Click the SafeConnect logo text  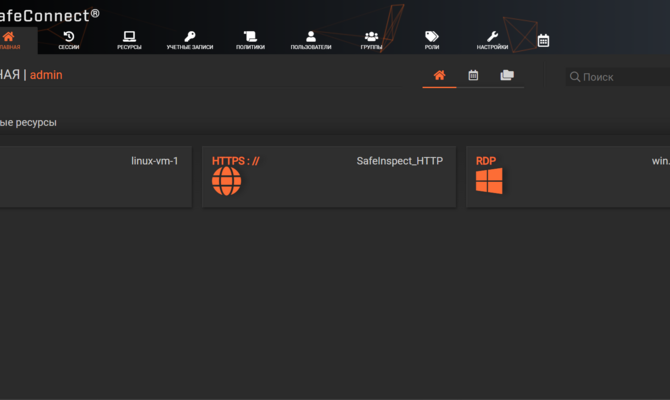[x=49, y=16]
